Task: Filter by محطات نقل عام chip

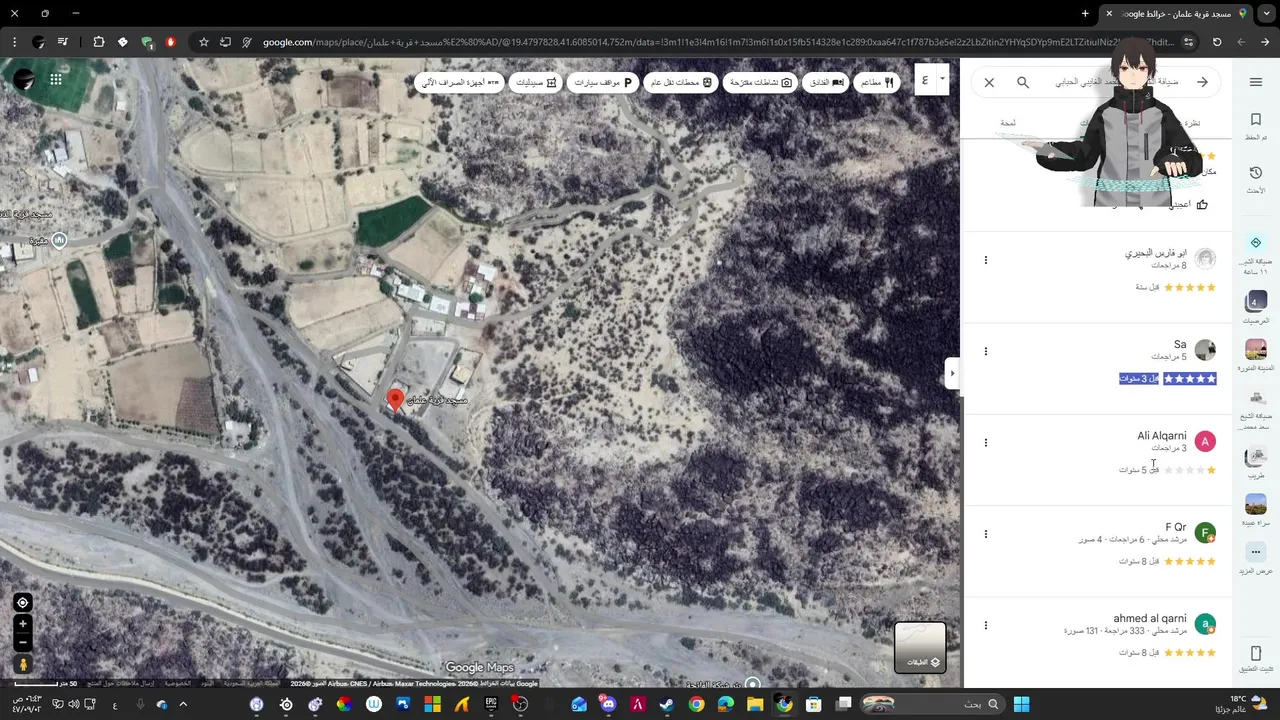Action: (x=681, y=82)
